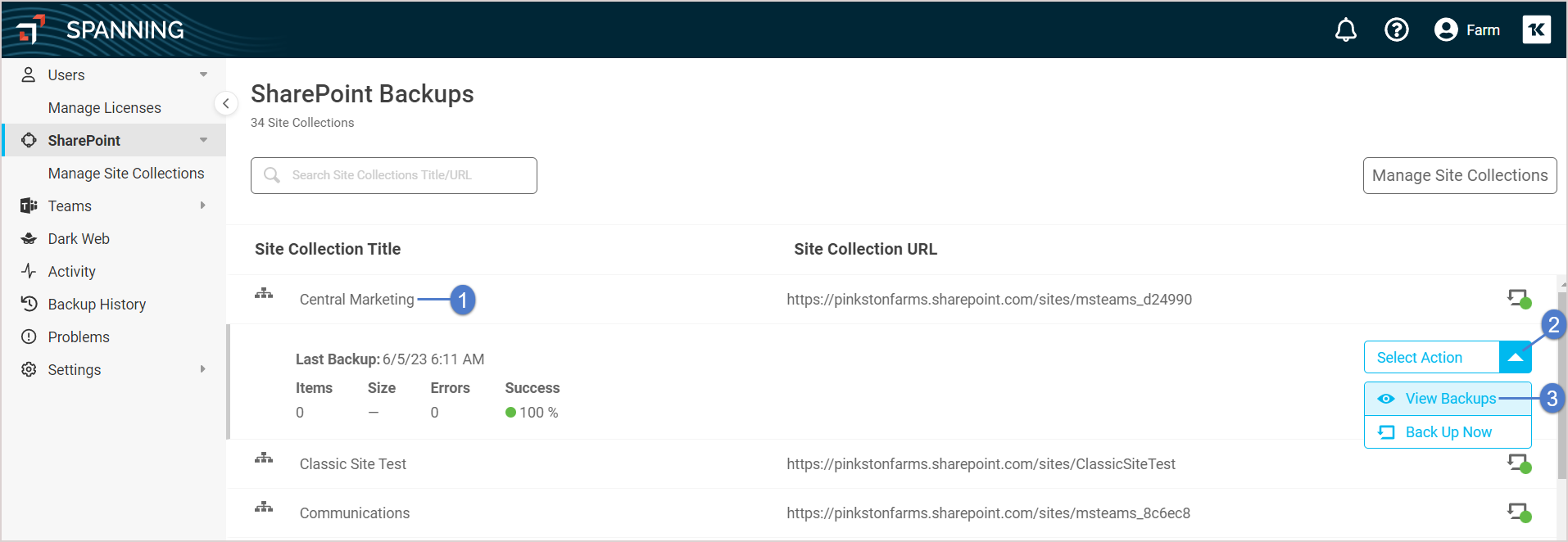Go to Activity in the sidebar

(x=72, y=271)
